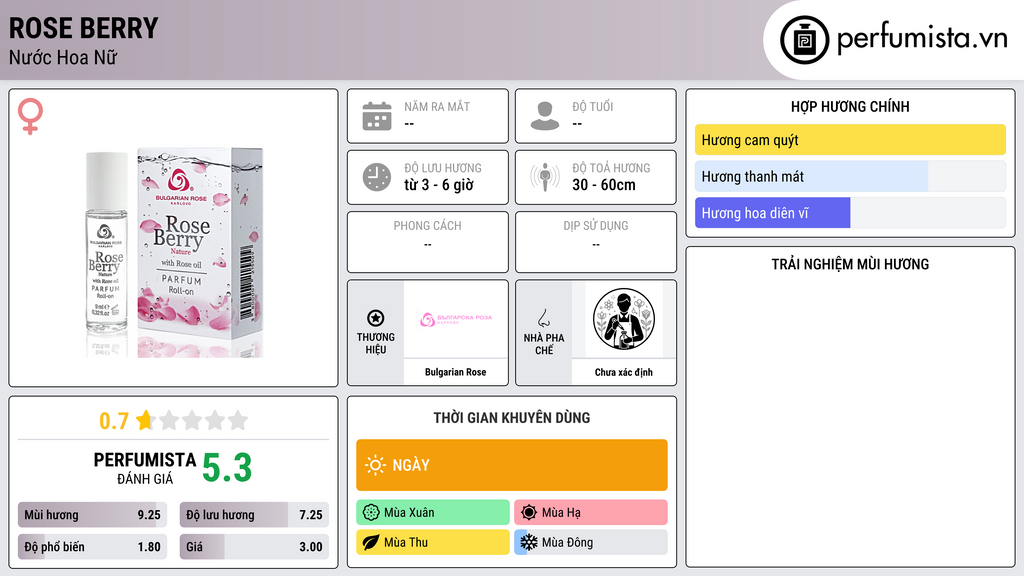Click the ROSE BERRY title
This screenshot has width=1024, height=576.
[84, 28]
